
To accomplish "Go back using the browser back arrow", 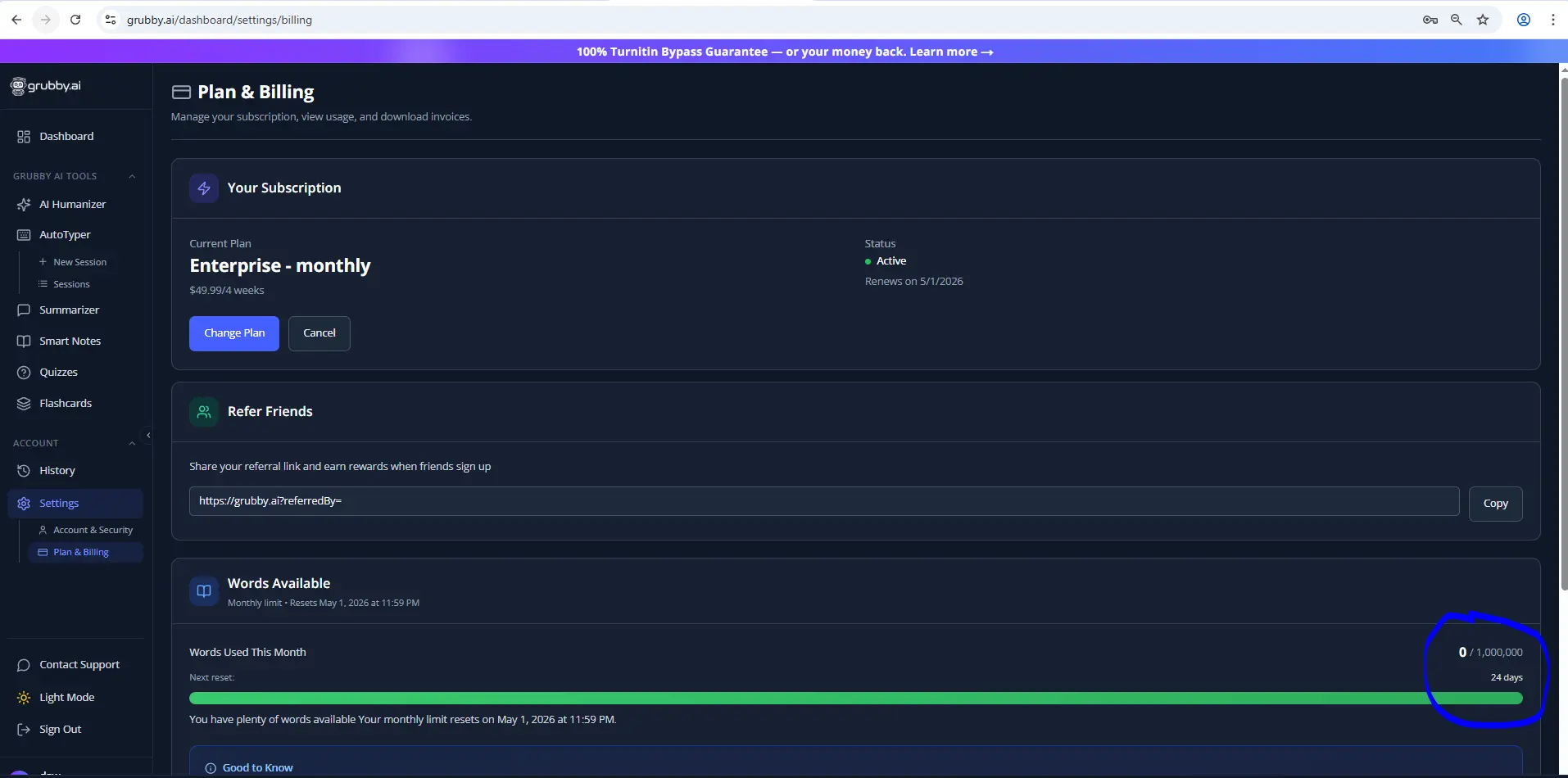I will (x=16, y=20).
